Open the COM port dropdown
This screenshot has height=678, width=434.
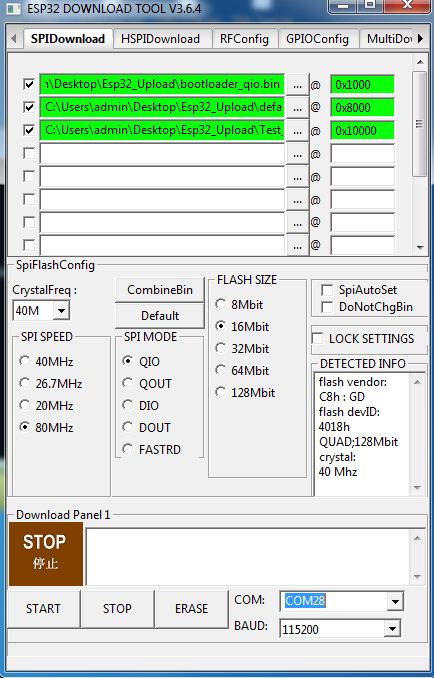(395, 601)
